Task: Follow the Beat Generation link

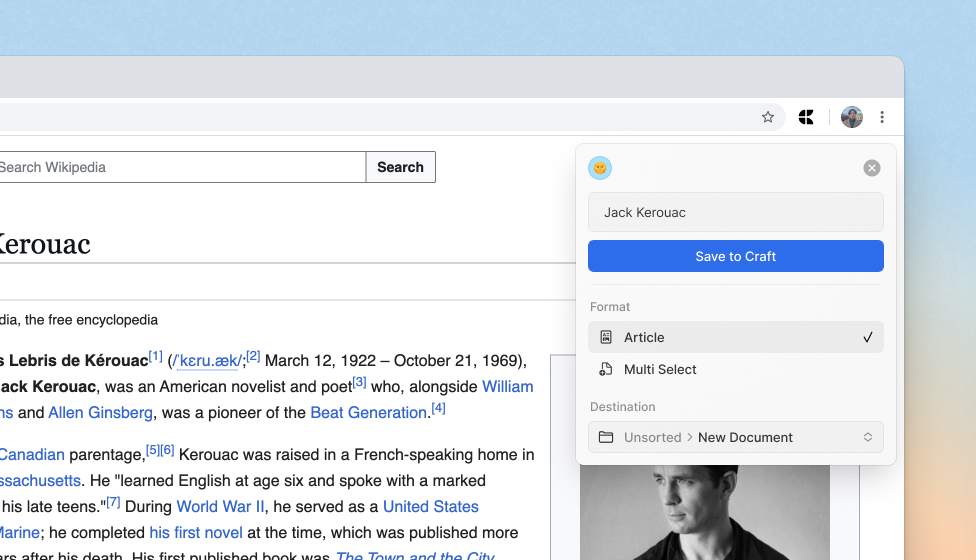Action: click(x=368, y=413)
